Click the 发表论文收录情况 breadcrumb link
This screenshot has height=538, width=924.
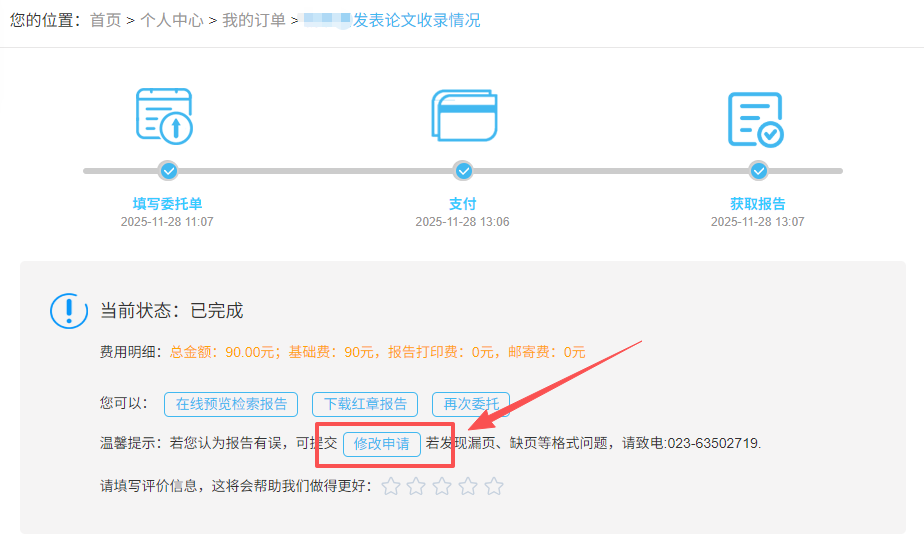tap(416, 20)
